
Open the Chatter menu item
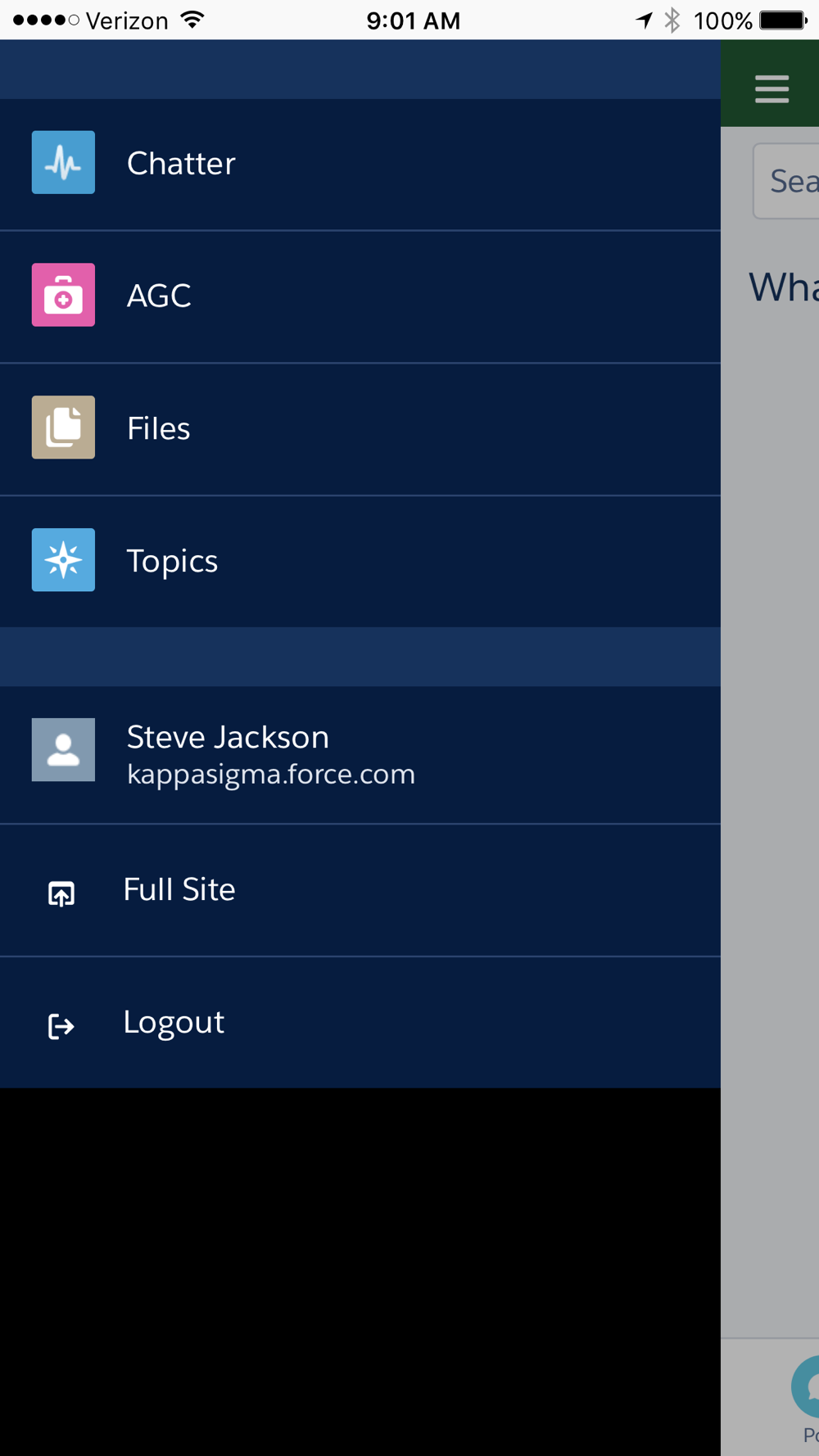click(x=360, y=165)
